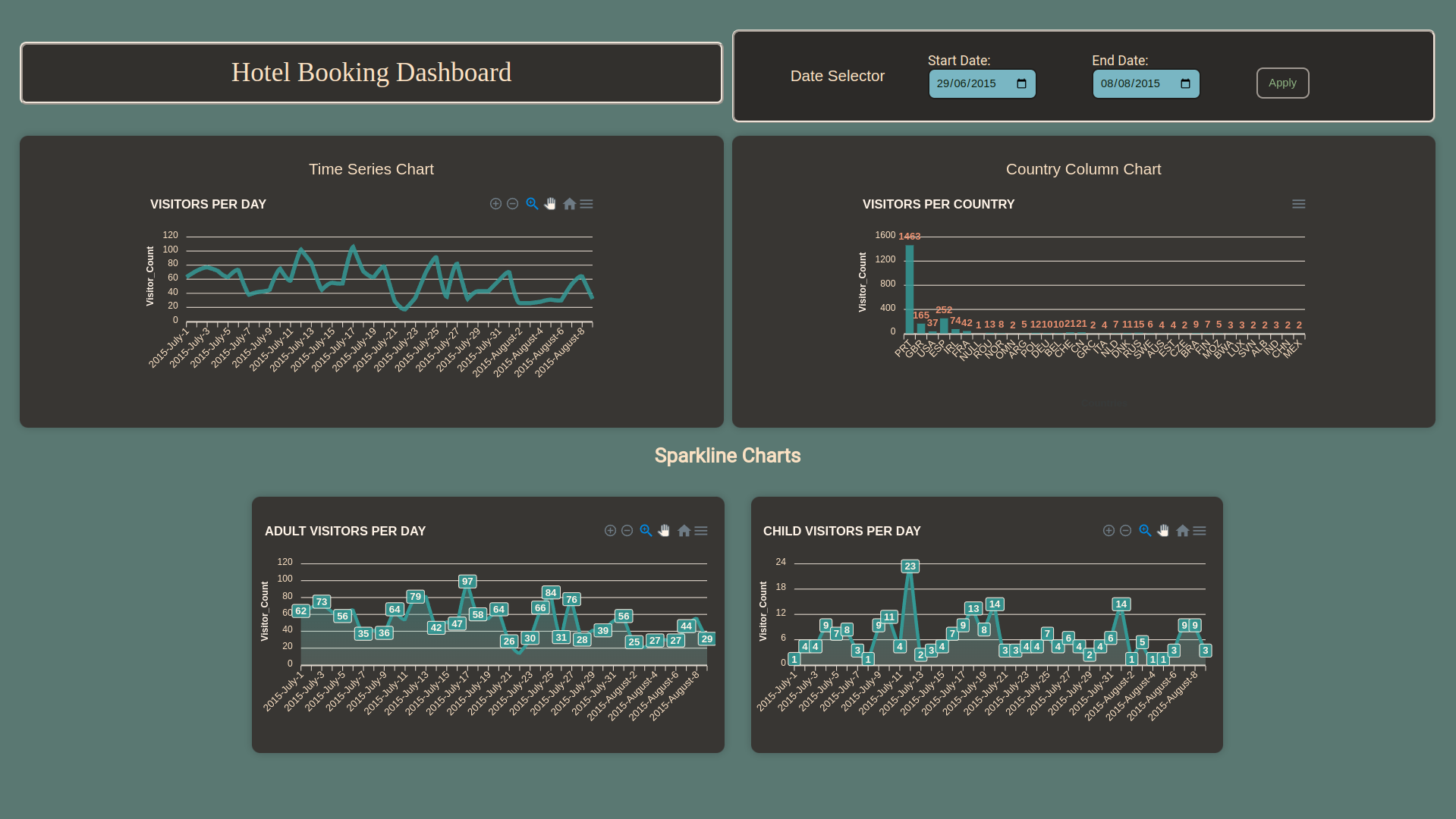Viewport: 1456px width, 819px height.
Task: Toggle the pan hand tool on Child Visitors chart
Action: pyautogui.click(x=1163, y=530)
